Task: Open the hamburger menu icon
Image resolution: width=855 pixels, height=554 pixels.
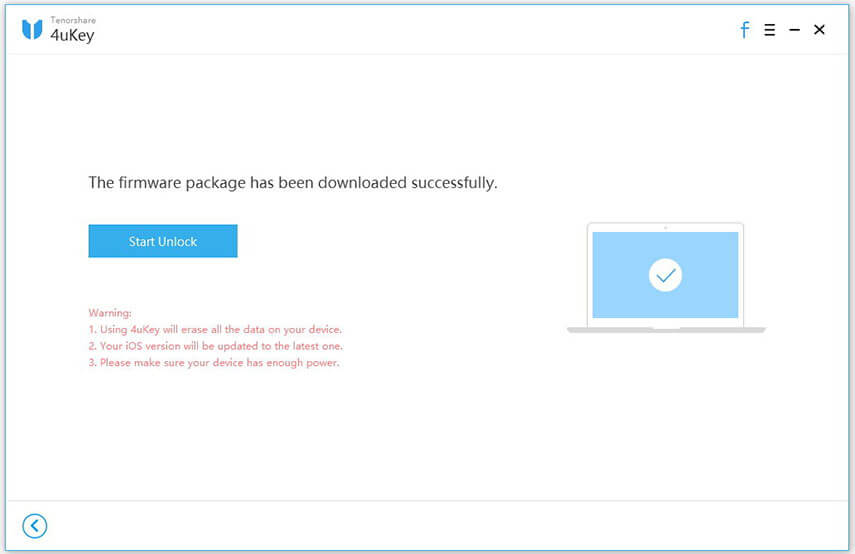Action: pyautogui.click(x=769, y=29)
